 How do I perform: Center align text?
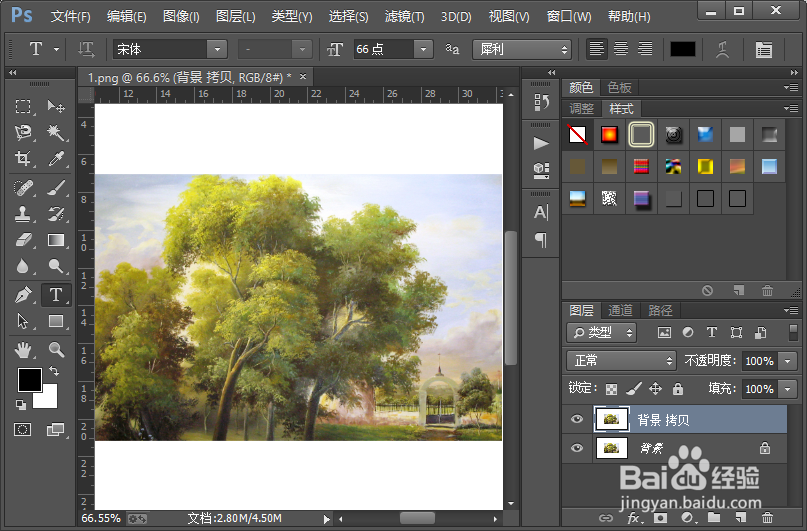[x=621, y=49]
